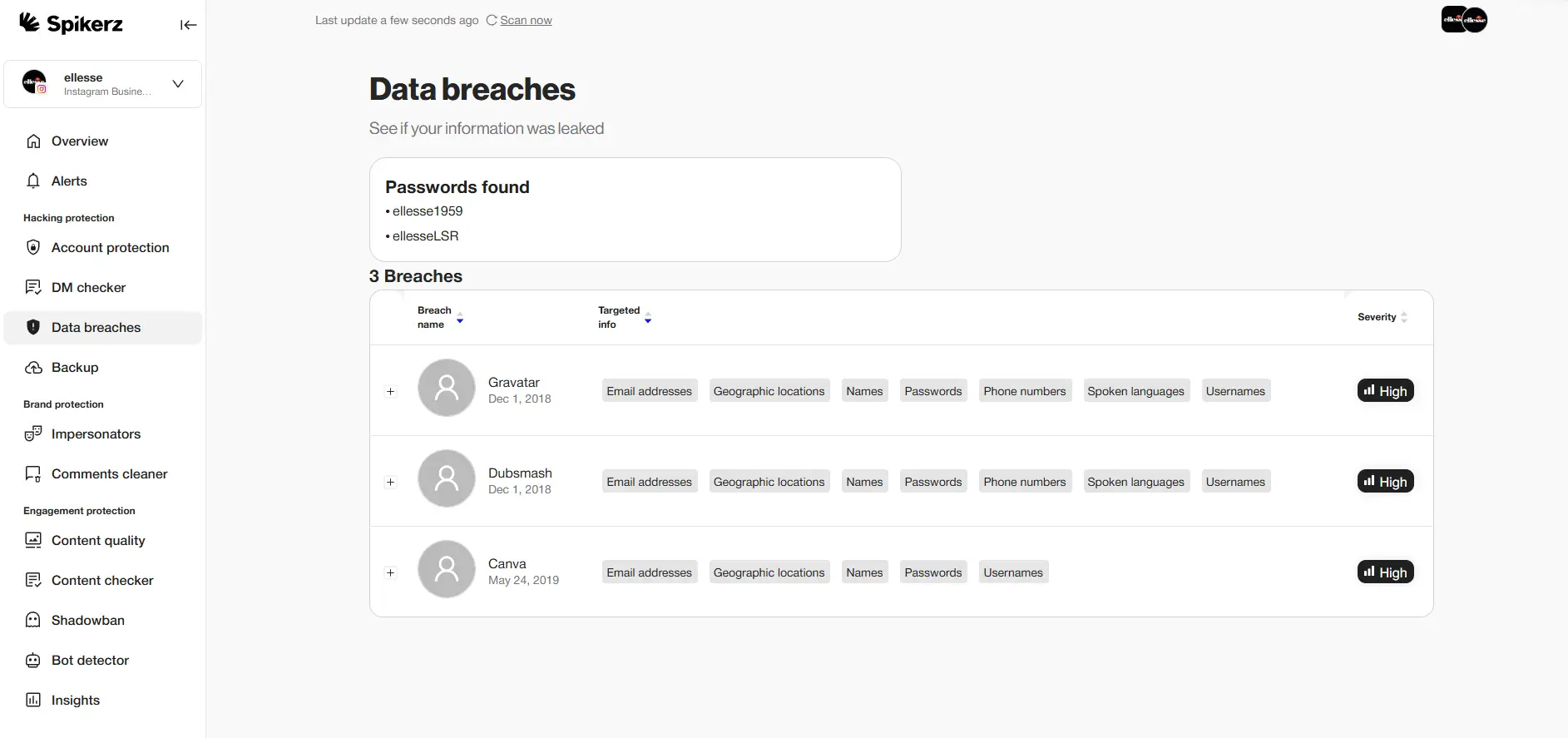The width and height of the screenshot is (1568, 738).
Task: Select Content quality in sidebar
Action: pos(98,541)
